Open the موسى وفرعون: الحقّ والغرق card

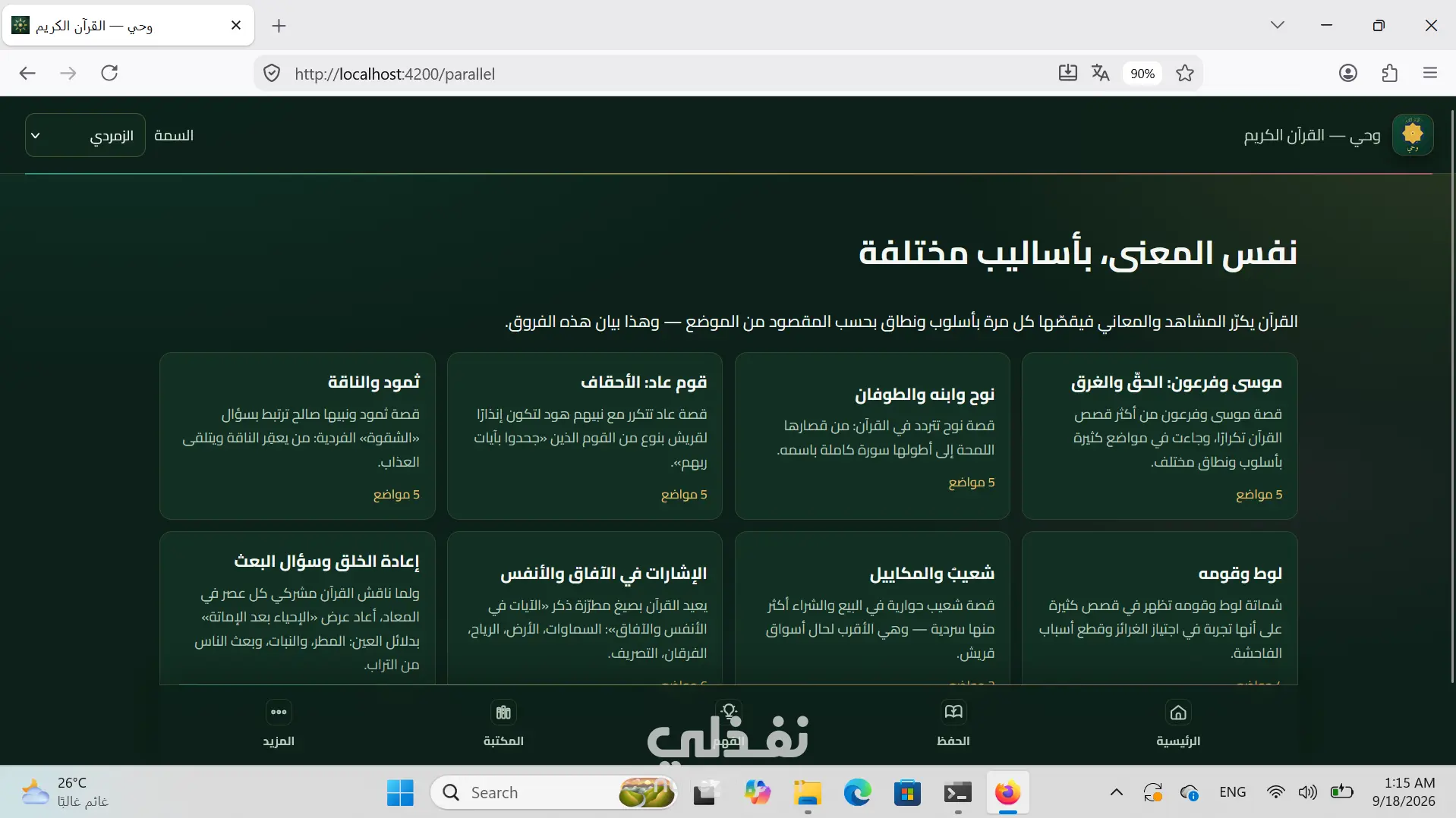(x=1159, y=436)
